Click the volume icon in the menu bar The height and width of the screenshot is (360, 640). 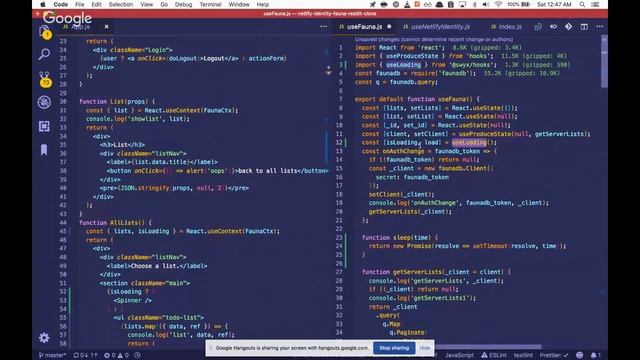[486, 4]
